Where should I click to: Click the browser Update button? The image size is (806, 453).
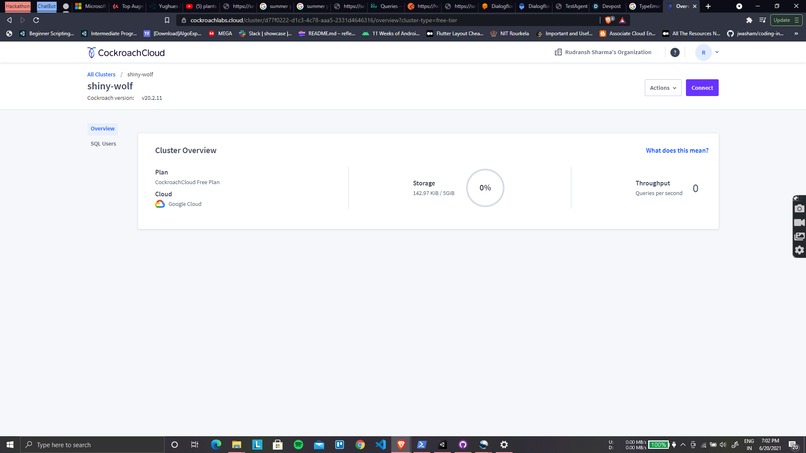786,20
